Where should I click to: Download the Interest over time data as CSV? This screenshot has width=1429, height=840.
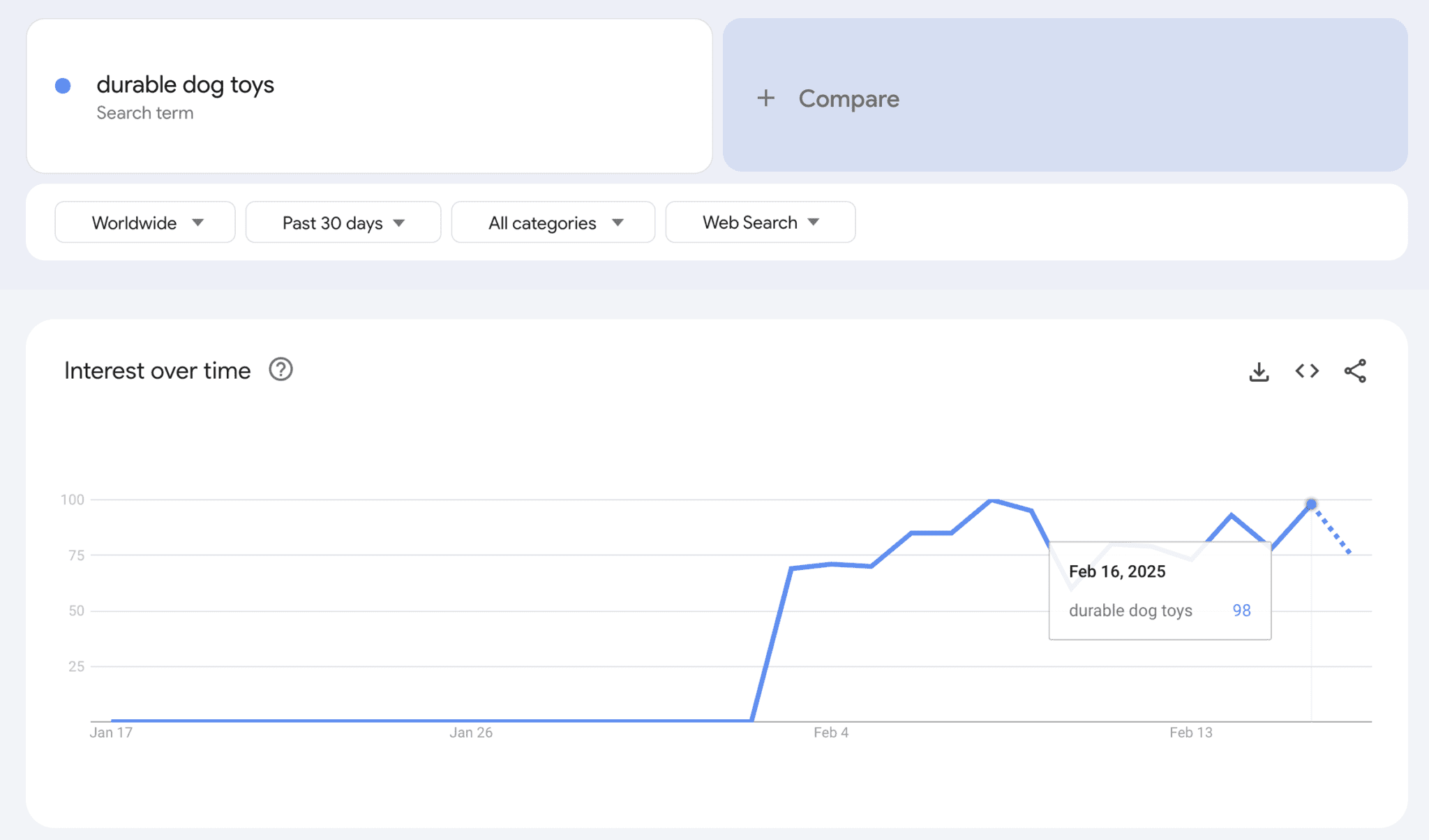pyautogui.click(x=1259, y=371)
